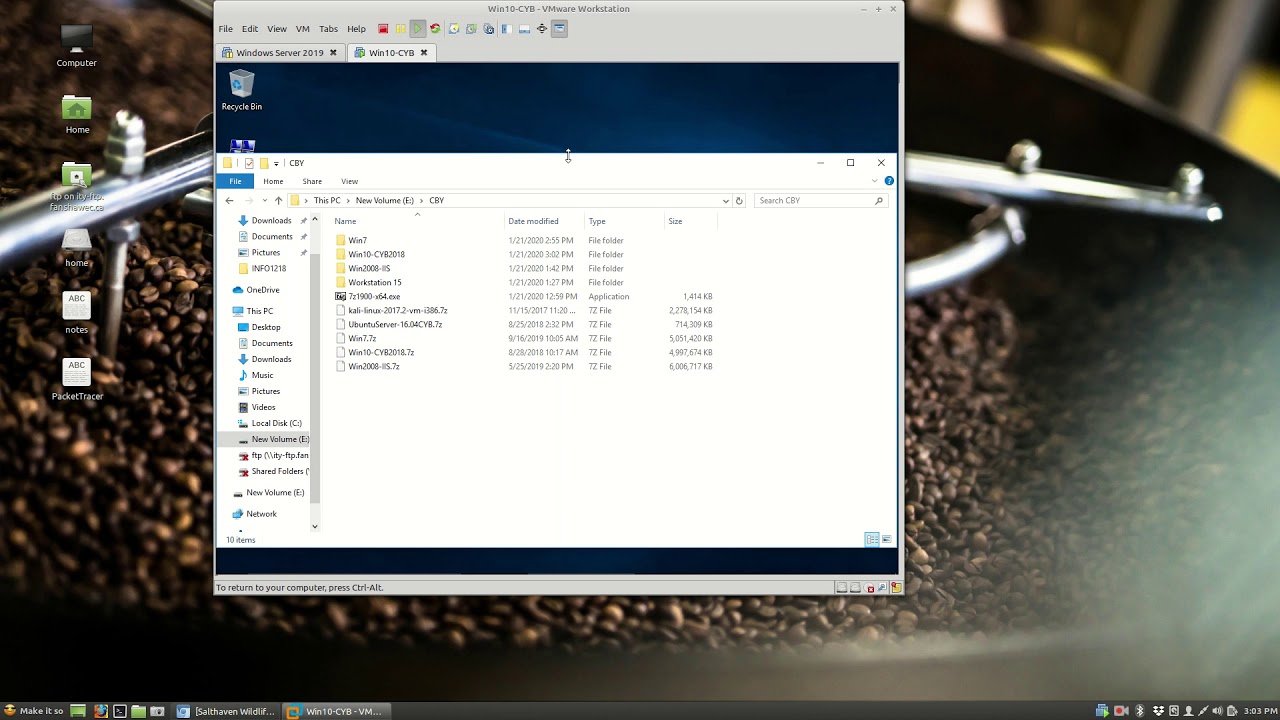Open the PacketTracer desktop icon
The image size is (1280, 720).
(77, 380)
